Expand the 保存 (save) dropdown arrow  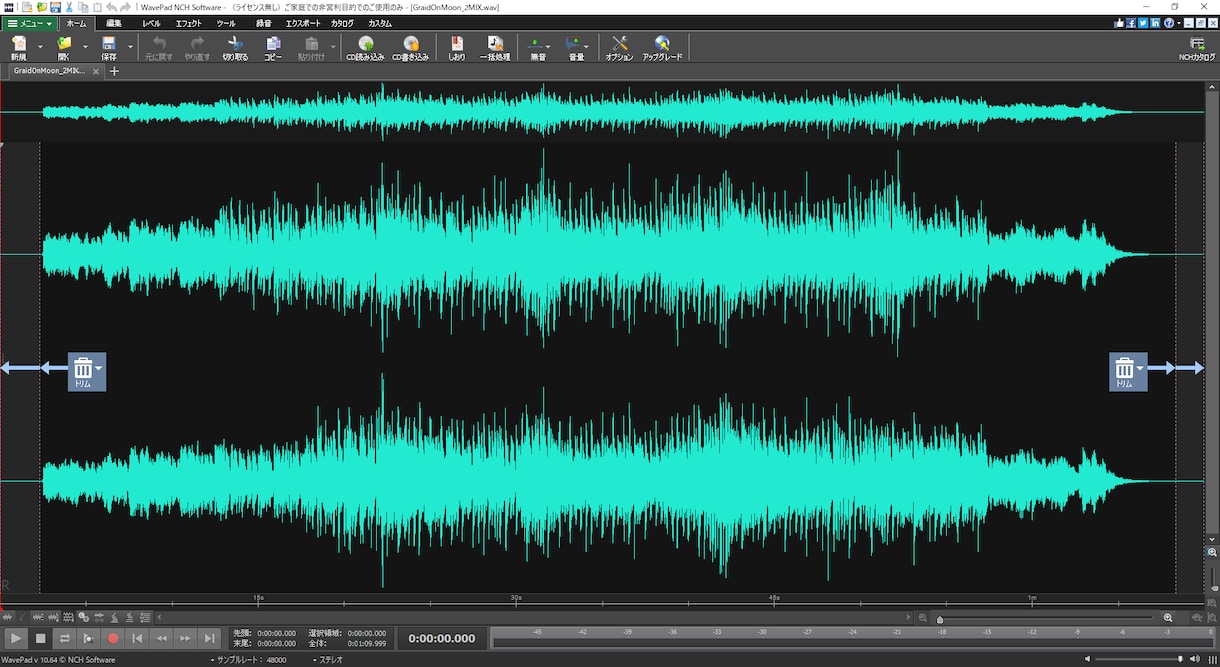[x=130, y=47]
